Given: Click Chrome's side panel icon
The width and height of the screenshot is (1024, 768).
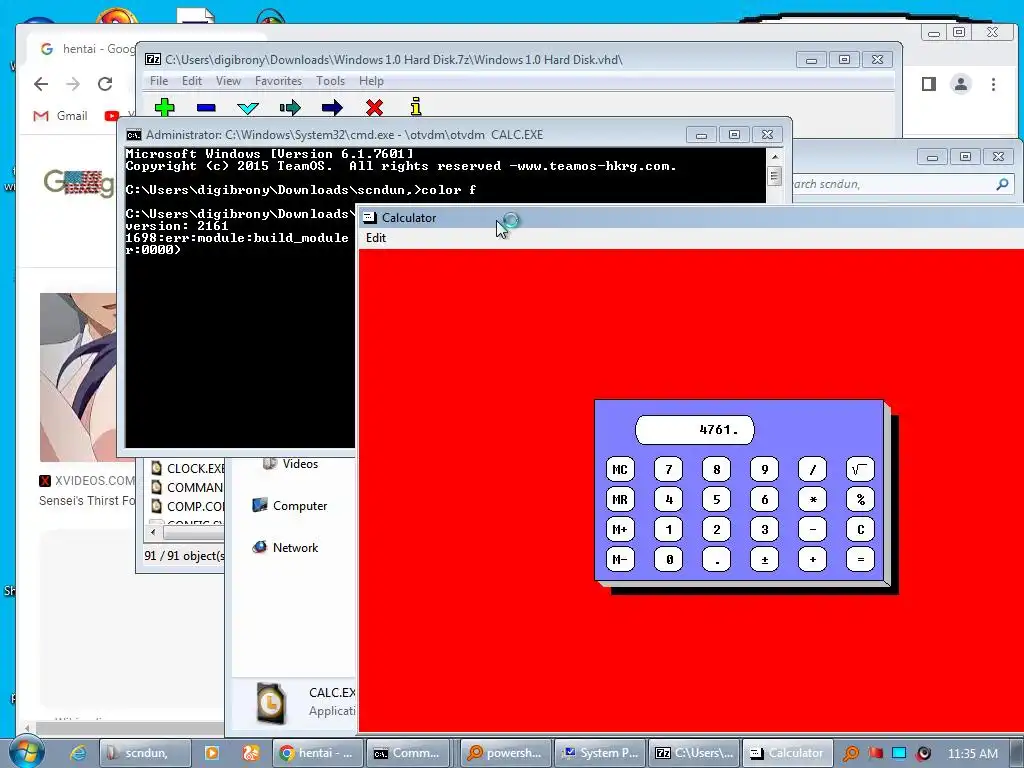Looking at the screenshot, I should click(x=929, y=84).
